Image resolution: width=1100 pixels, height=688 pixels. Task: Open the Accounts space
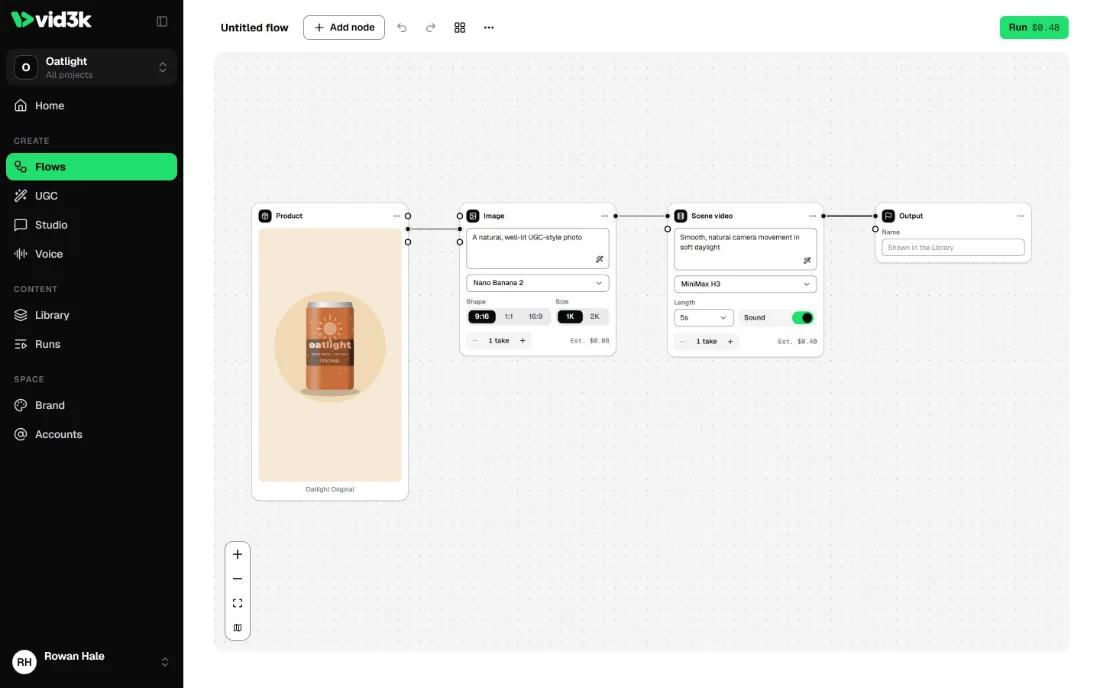tap(91, 434)
